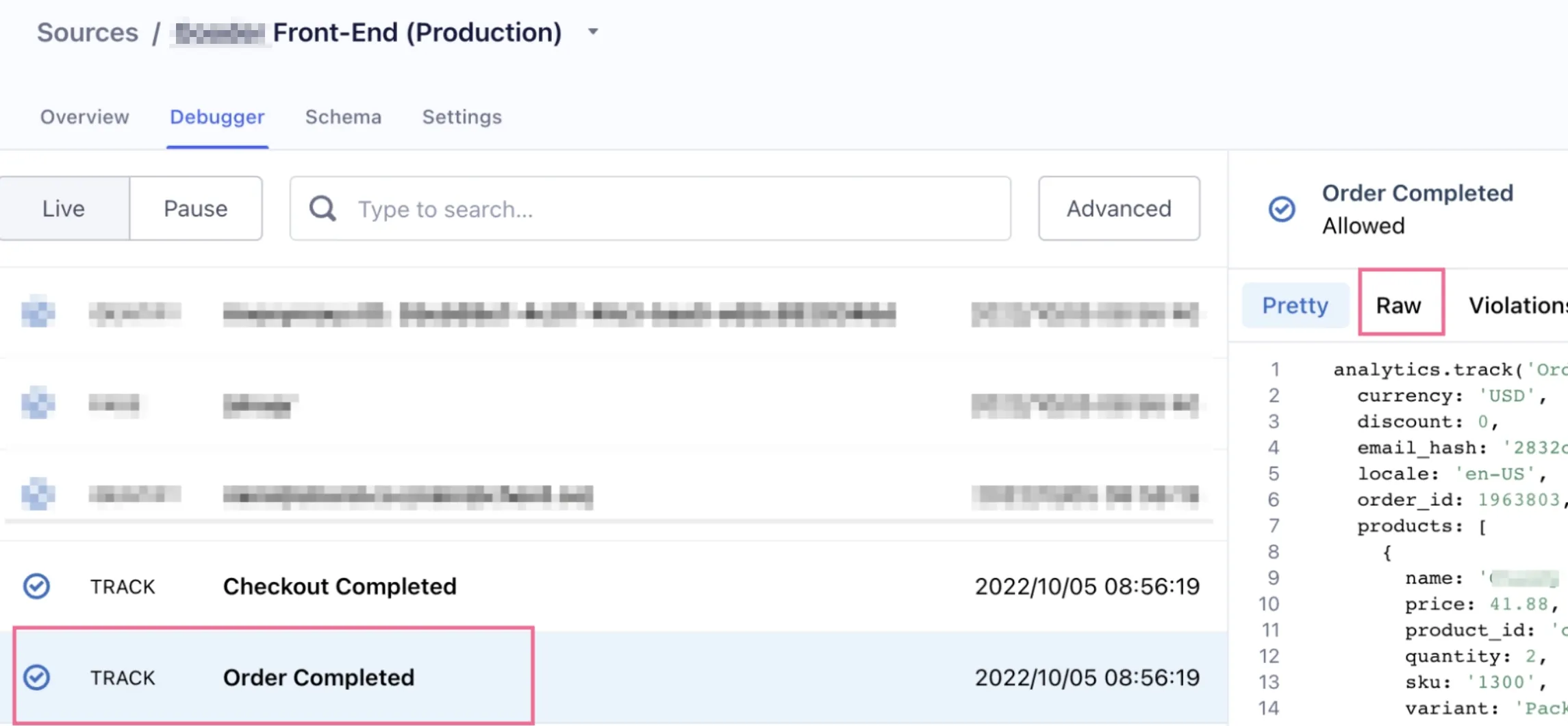This screenshot has width=1568, height=726.
Task: Click the discount: 0 code line
Action: pos(1429,422)
